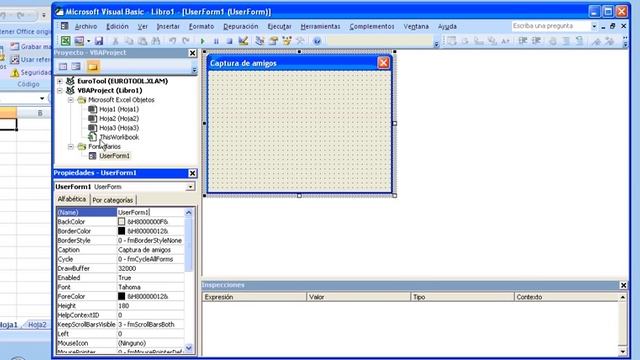
Task: Open the Formato menu
Action: (x=201, y=27)
